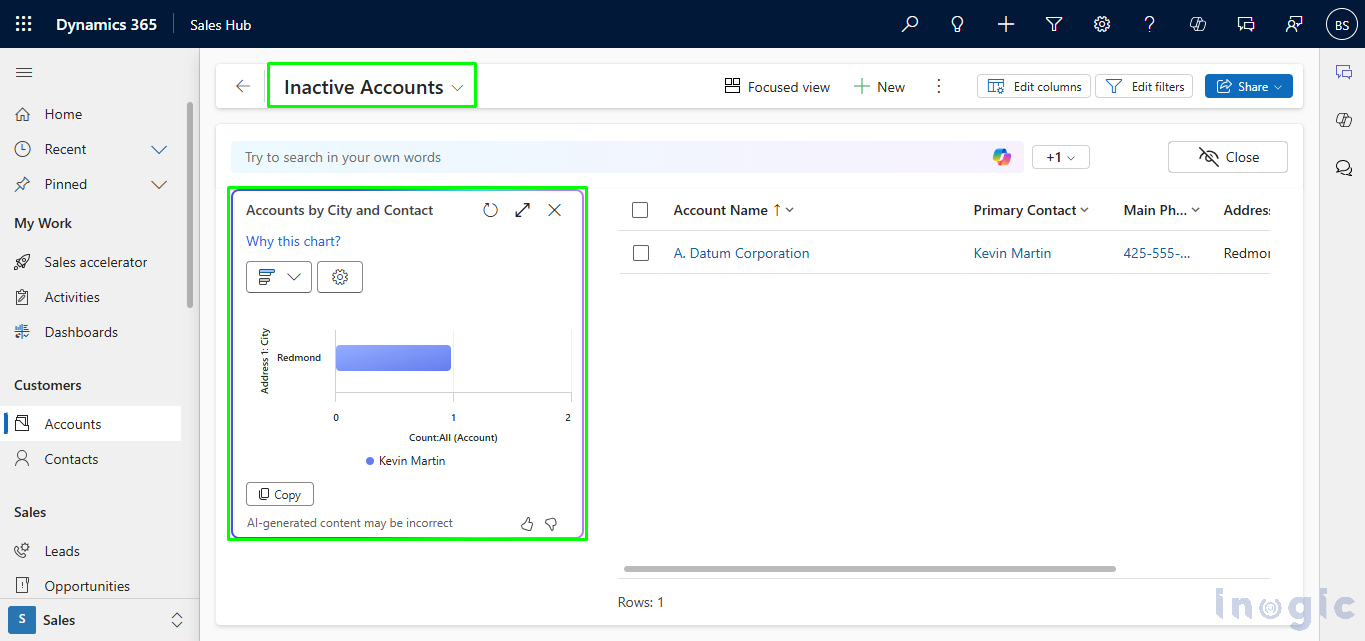Open Dashboards in the left navigation
This screenshot has height=641, width=1365.
81,332
